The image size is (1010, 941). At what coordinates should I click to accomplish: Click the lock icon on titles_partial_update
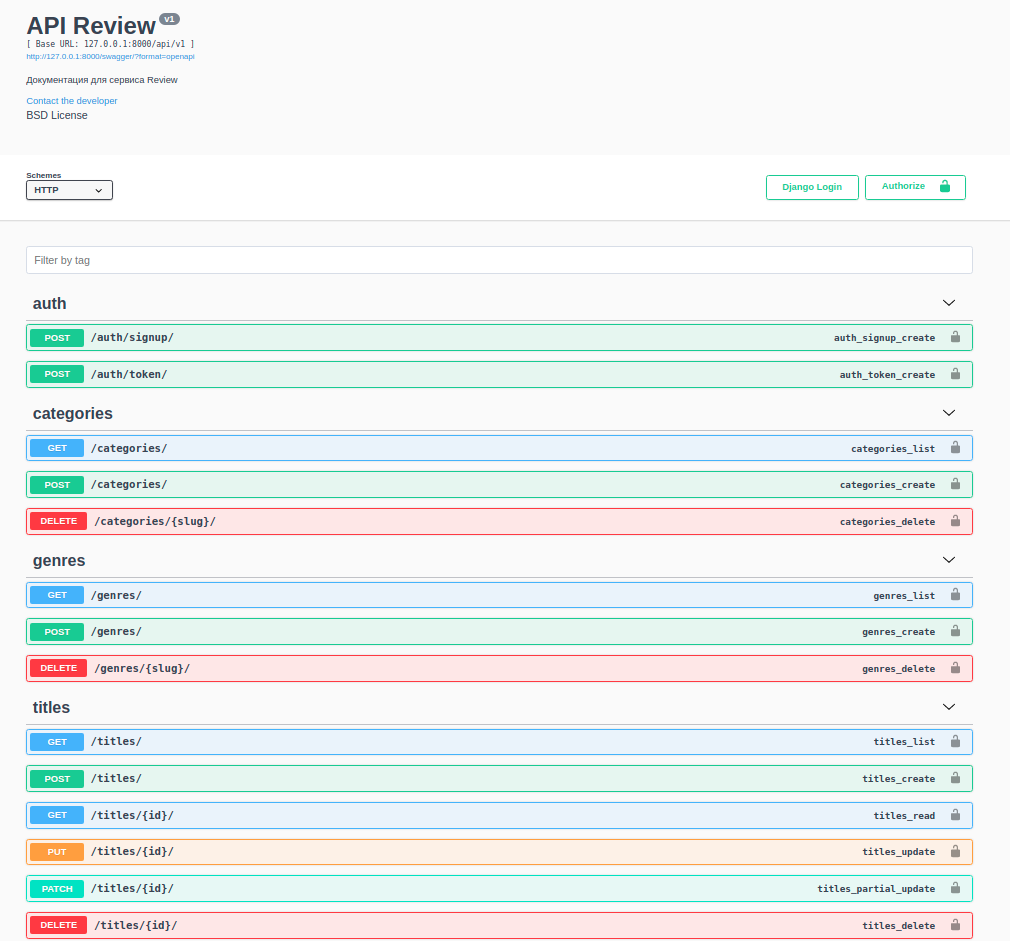[955, 888]
